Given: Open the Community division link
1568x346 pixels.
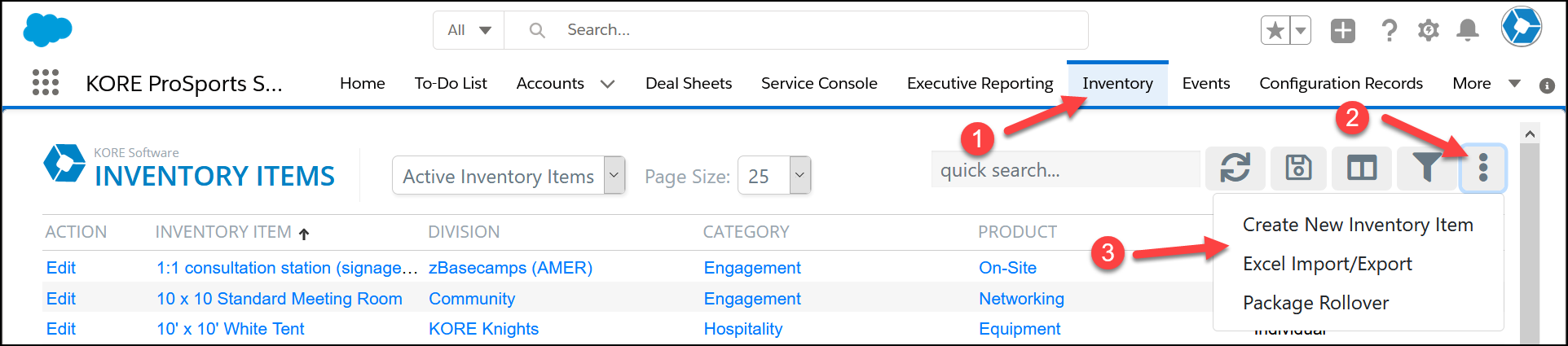Looking at the screenshot, I should [x=472, y=299].
